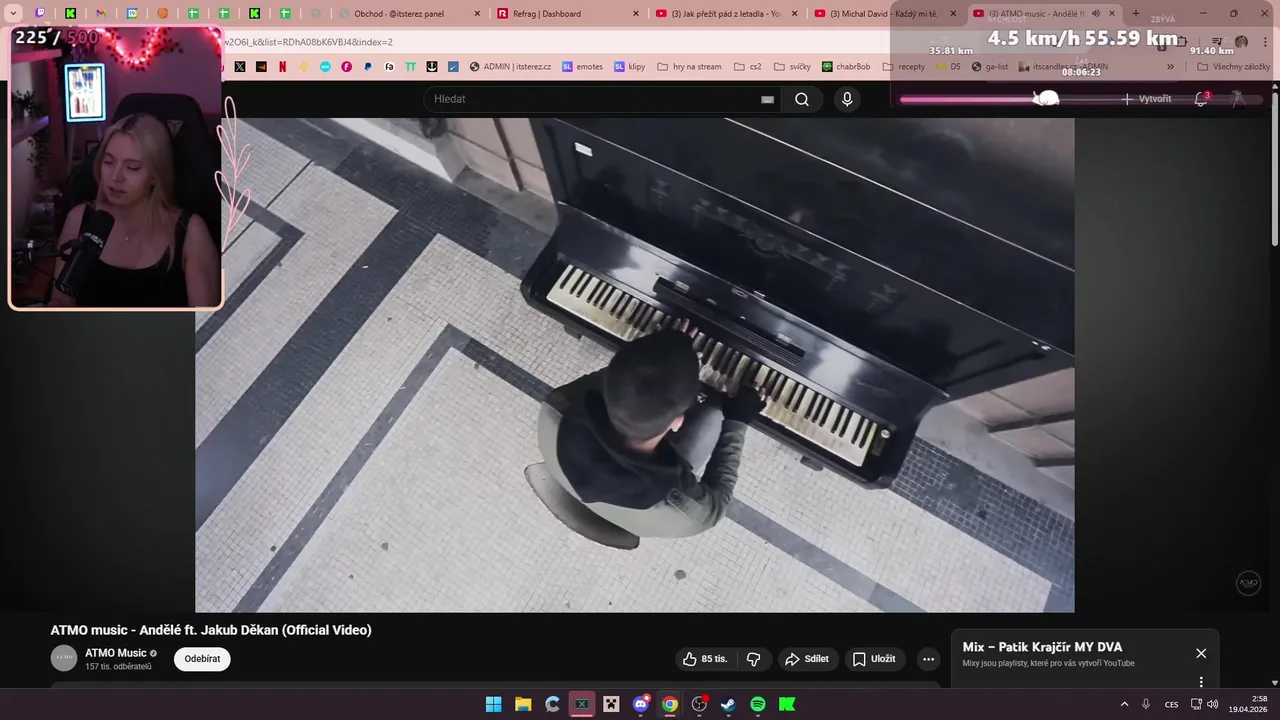This screenshot has height=720, width=1280.
Task: Open Kick app from taskbar
Action: click(787, 704)
